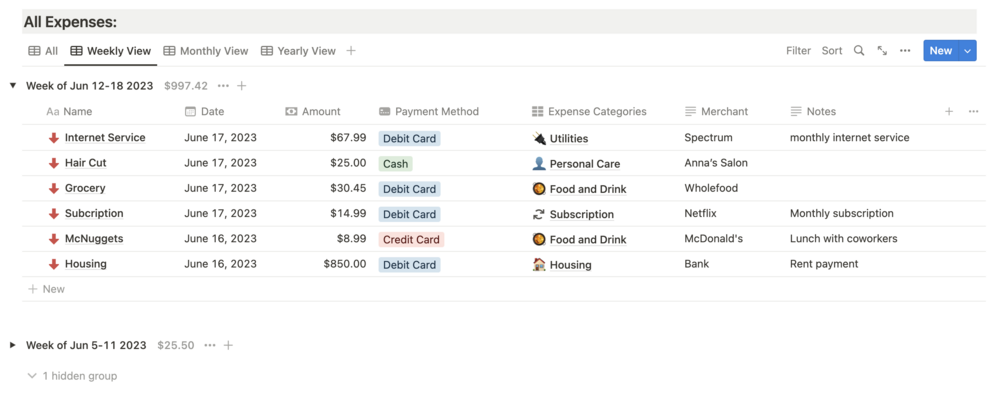Click the Filter button
Viewport: 1005px width, 398px height.
(799, 51)
